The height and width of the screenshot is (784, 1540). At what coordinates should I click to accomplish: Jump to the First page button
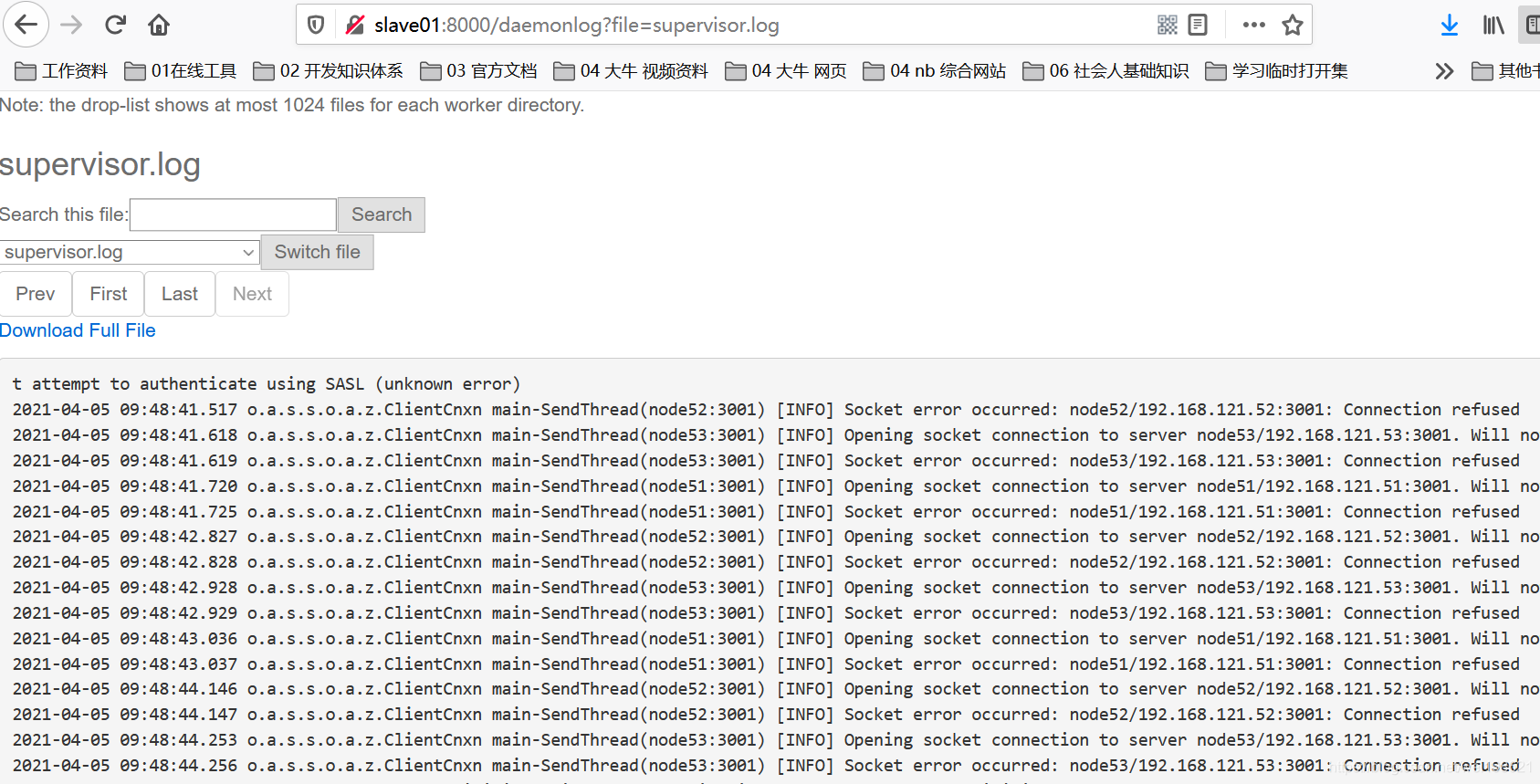point(109,294)
